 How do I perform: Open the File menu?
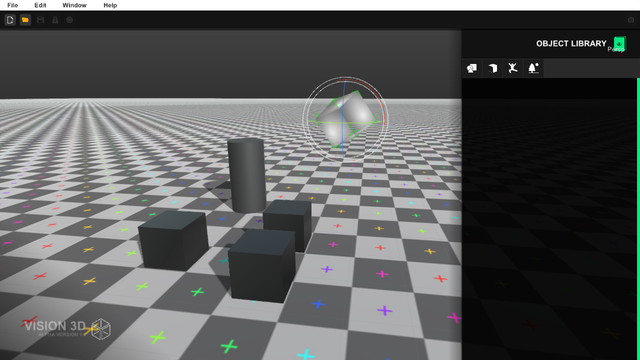click(12, 5)
